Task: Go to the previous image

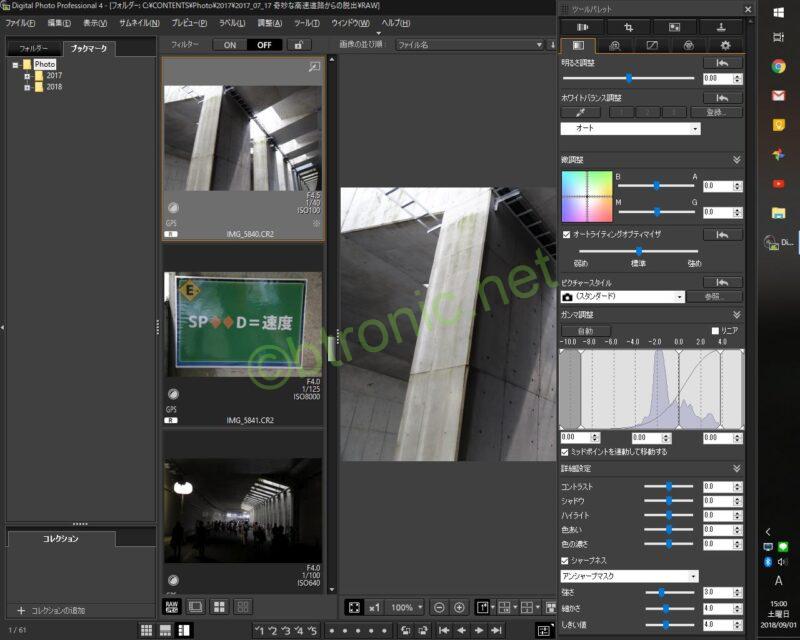Action: [462, 630]
